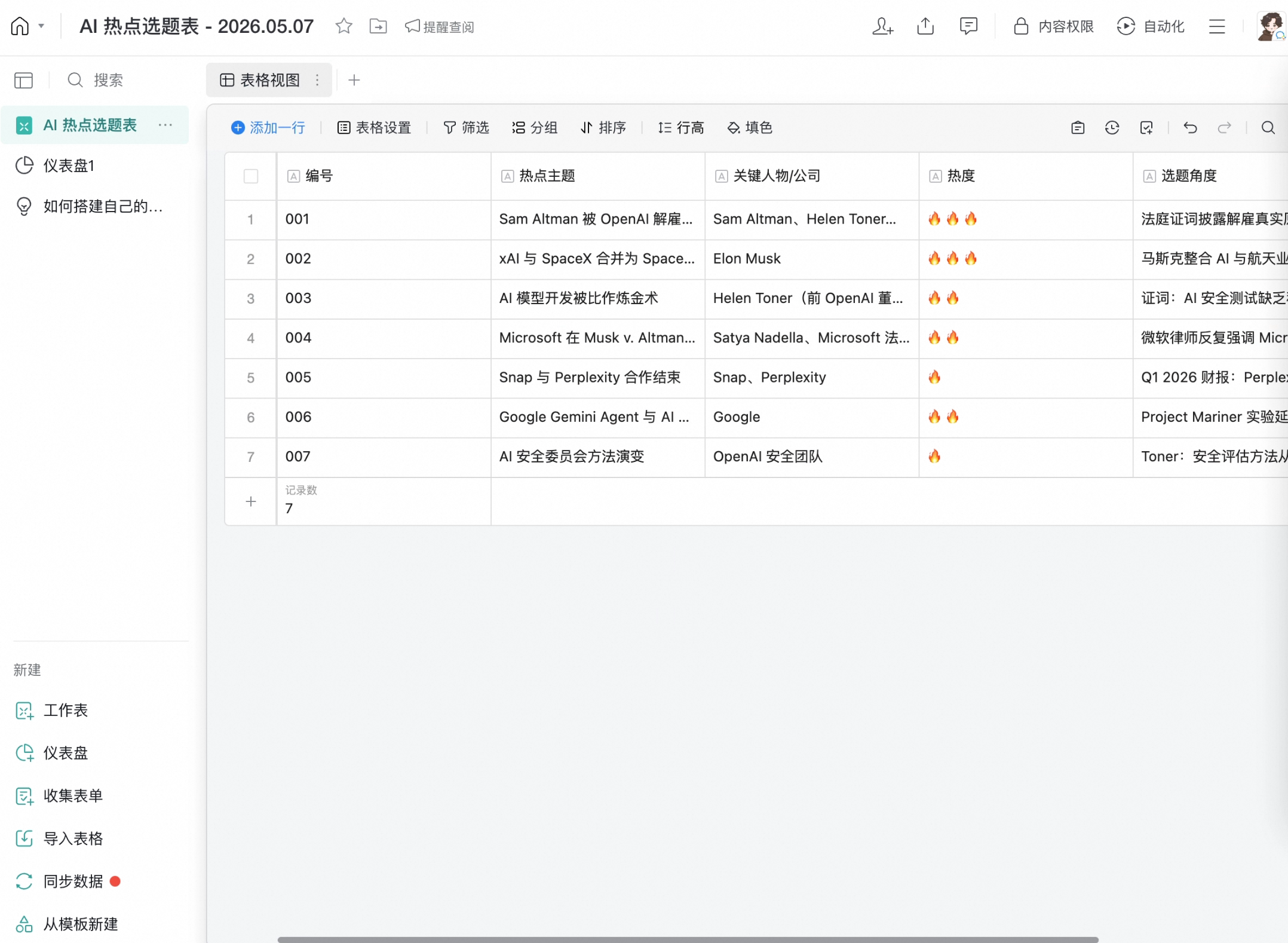Viewport: 1288px width, 943px height.
Task: Open the 自动化 panel
Action: [x=1151, y=26]
